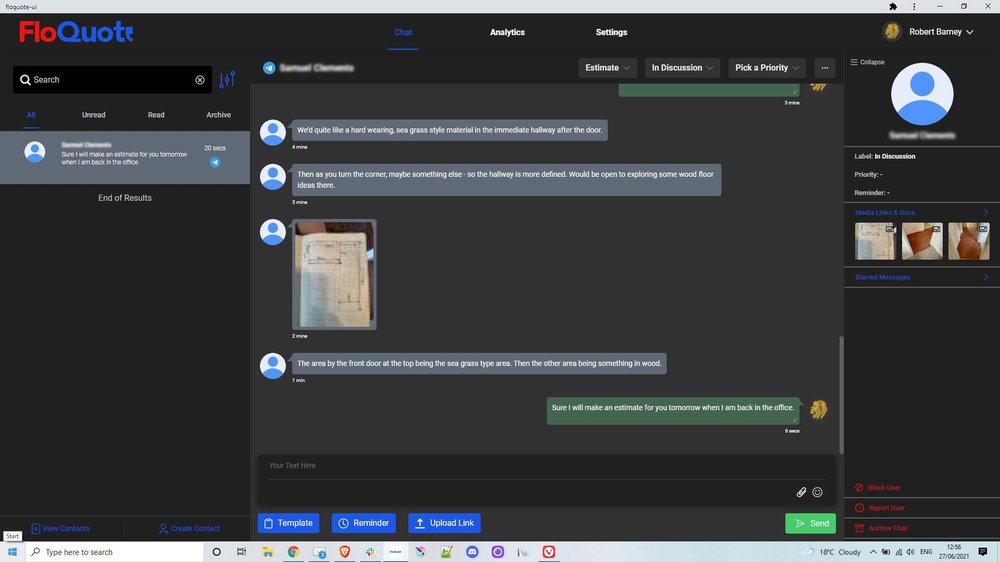Click Block User
Screen dimensions: 1000x562
[878, 487]
